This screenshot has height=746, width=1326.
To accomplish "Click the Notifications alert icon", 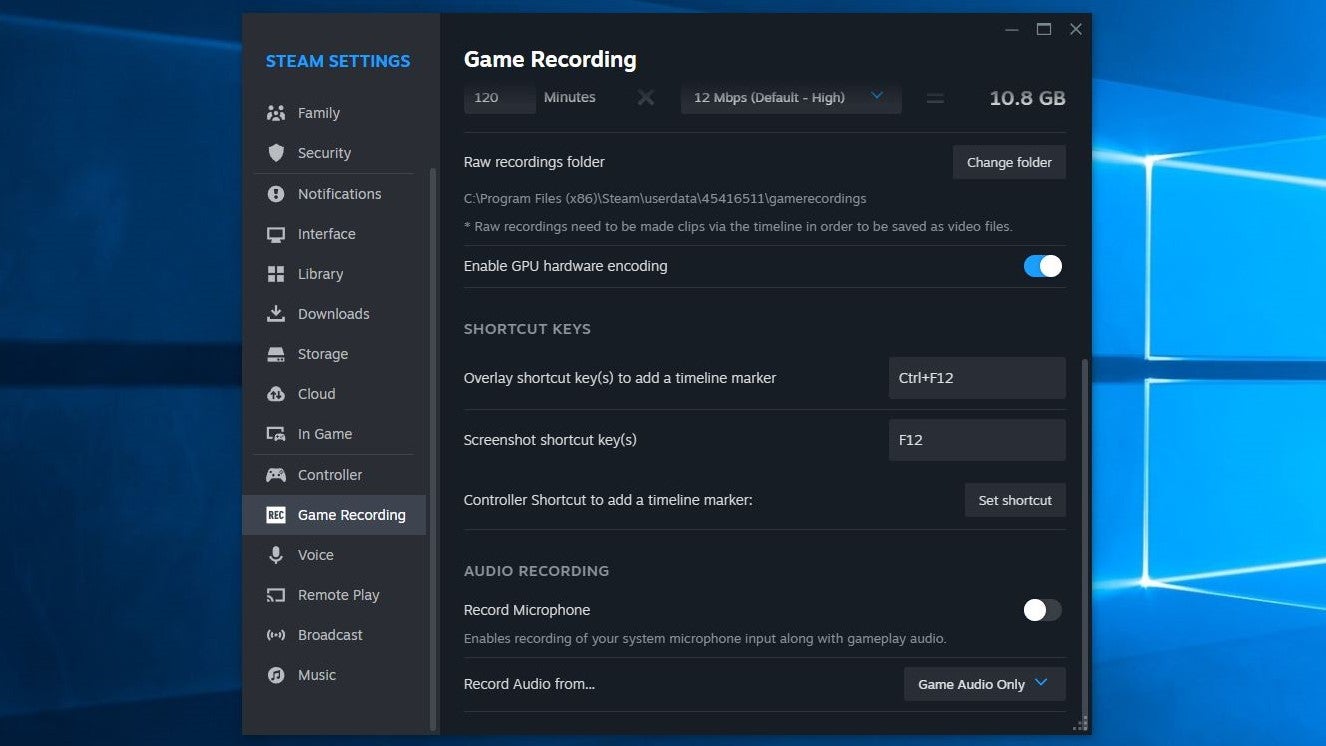I will point(276,194).
